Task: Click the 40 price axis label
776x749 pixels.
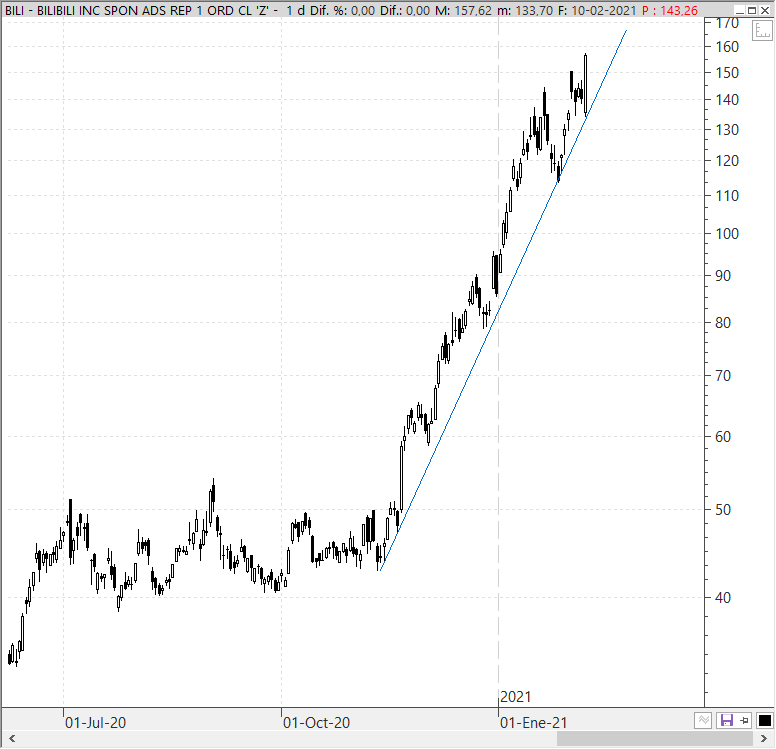Action: tap(723, 598)
